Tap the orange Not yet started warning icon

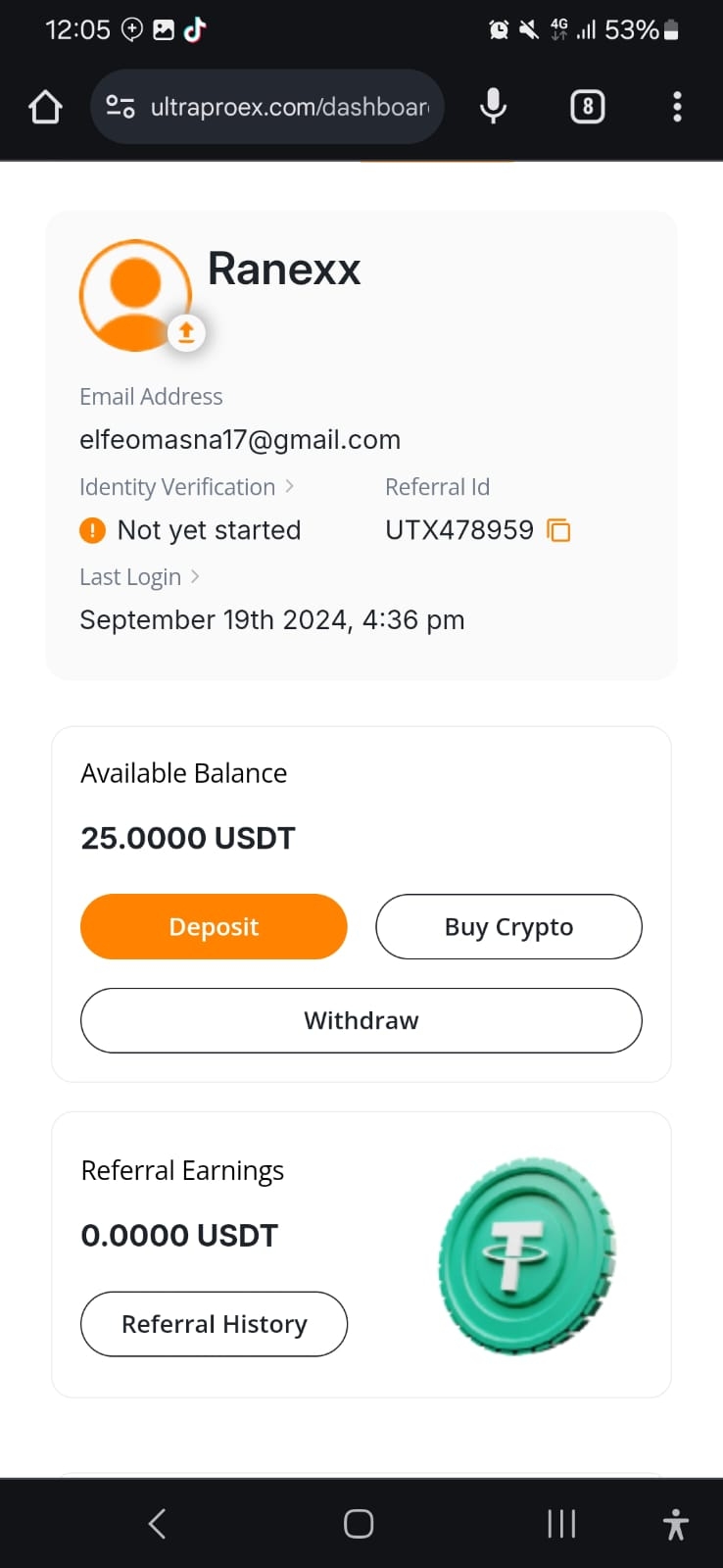92,530
